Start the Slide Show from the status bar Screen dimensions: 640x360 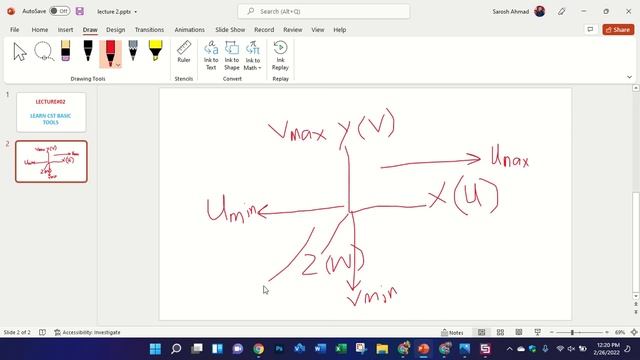click(538, 332)
